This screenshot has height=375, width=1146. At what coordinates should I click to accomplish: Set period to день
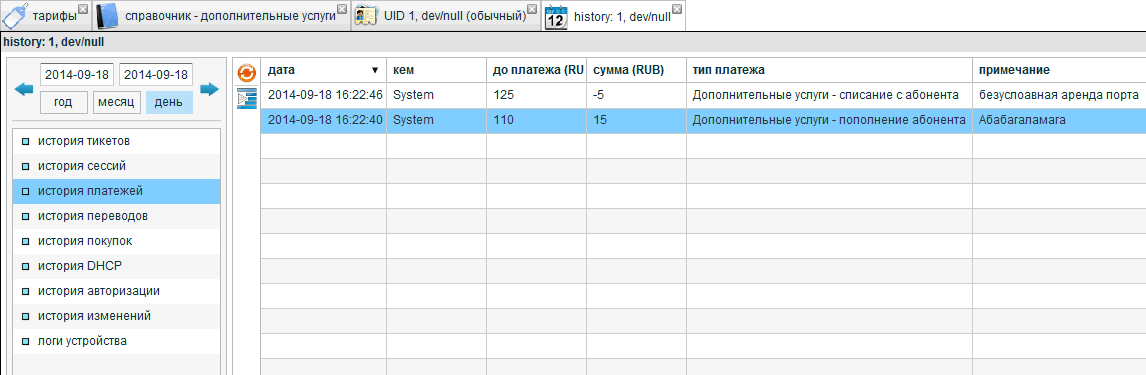coord(169,102)
